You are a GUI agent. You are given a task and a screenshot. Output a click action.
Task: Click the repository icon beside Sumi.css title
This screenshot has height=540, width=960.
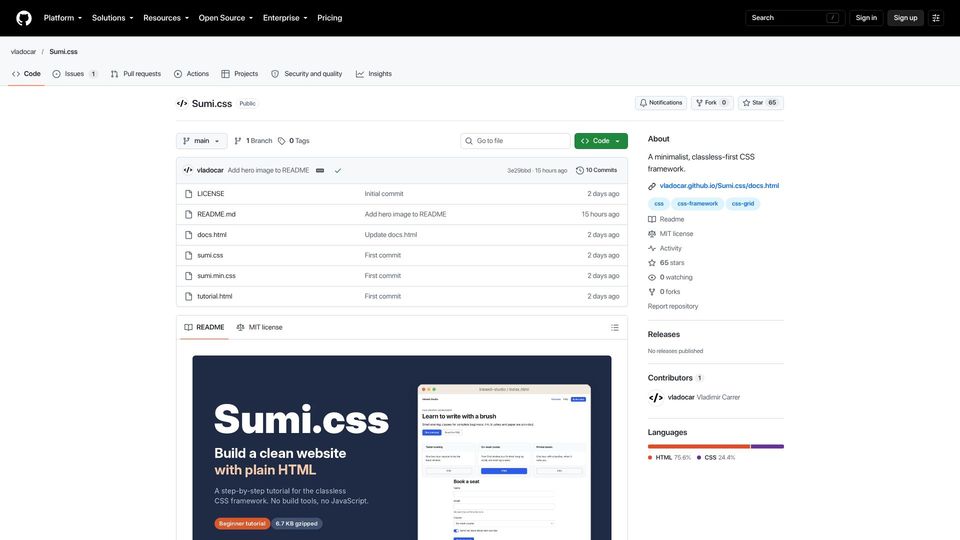(182, 103)
